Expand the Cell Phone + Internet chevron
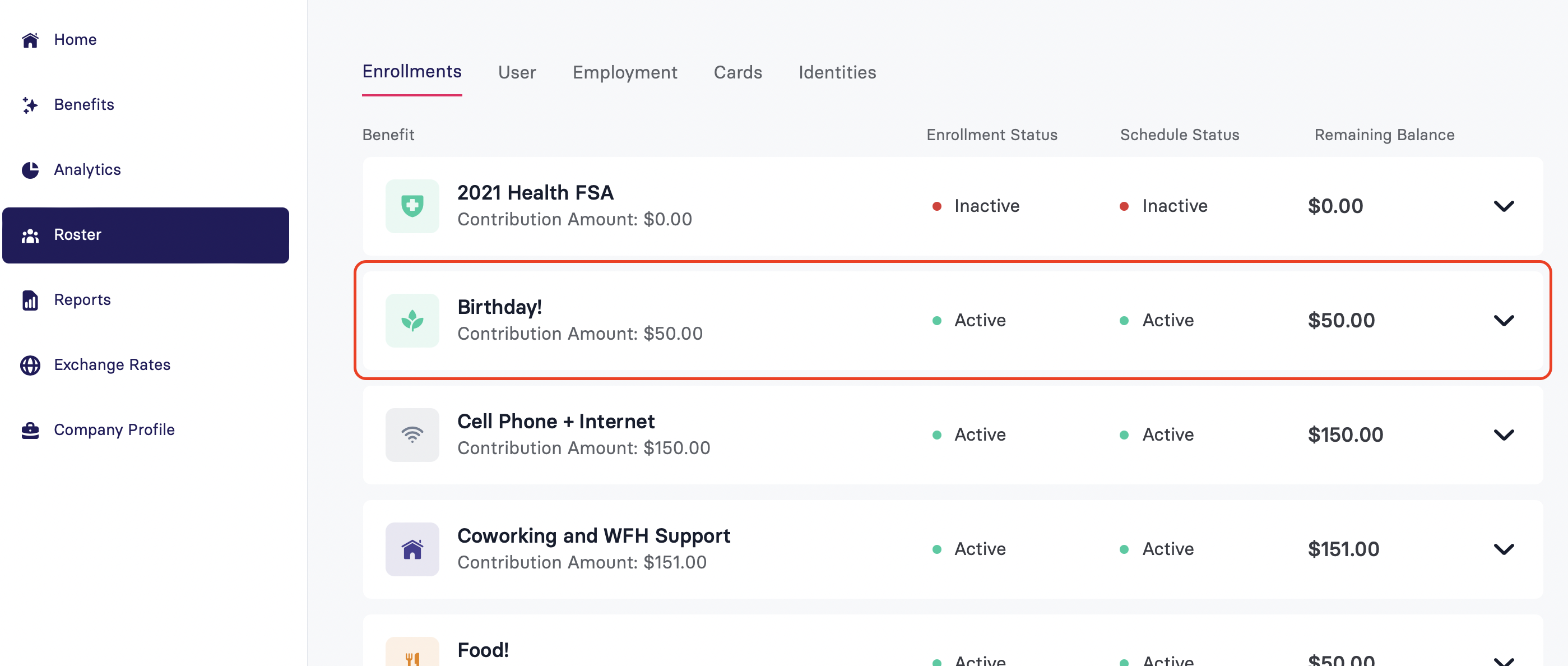Viewport: 1568px width, 666px height. [x=1504, y=435]
